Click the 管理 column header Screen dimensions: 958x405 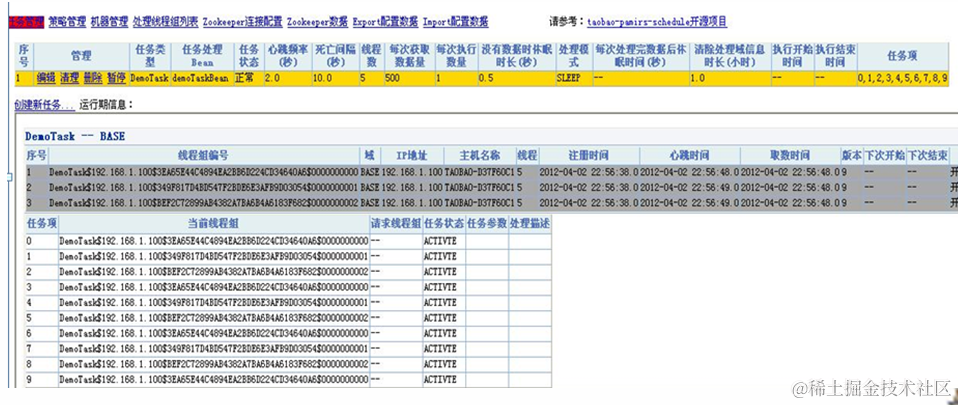tap(81, 56)
